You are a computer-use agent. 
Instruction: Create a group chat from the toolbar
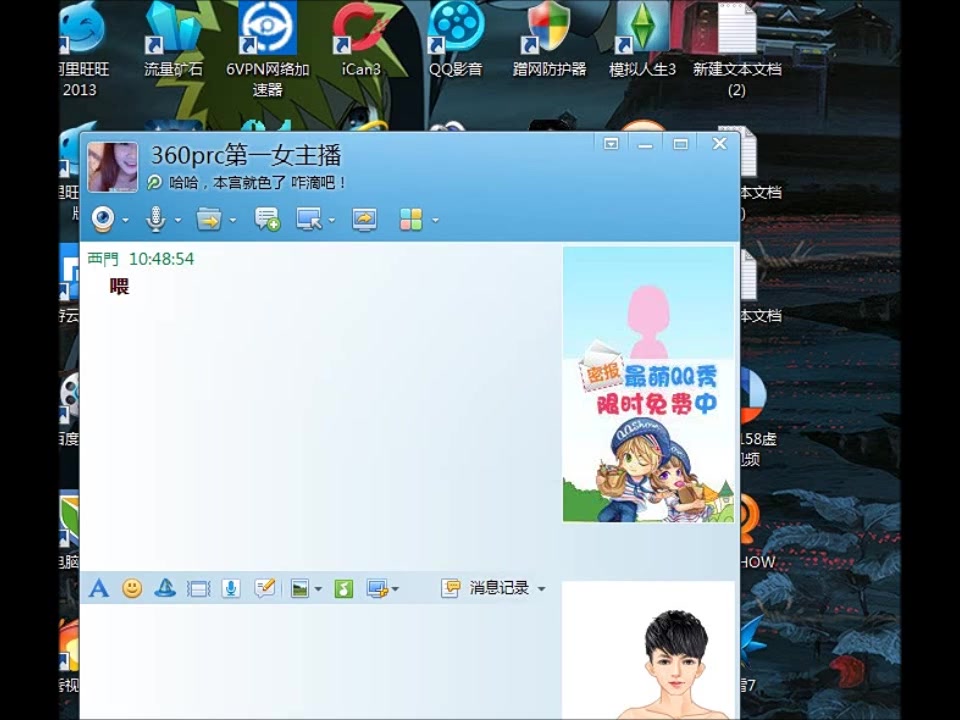[x=266, y=219]
